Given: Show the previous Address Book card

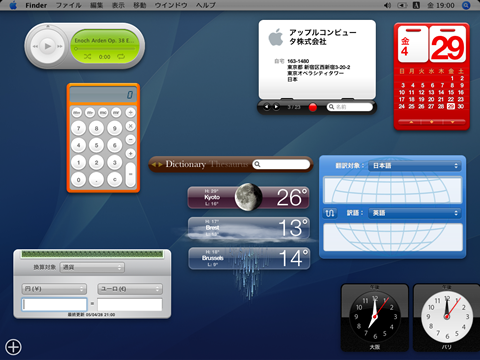Looking at the screenshot, I should point(267,107).
